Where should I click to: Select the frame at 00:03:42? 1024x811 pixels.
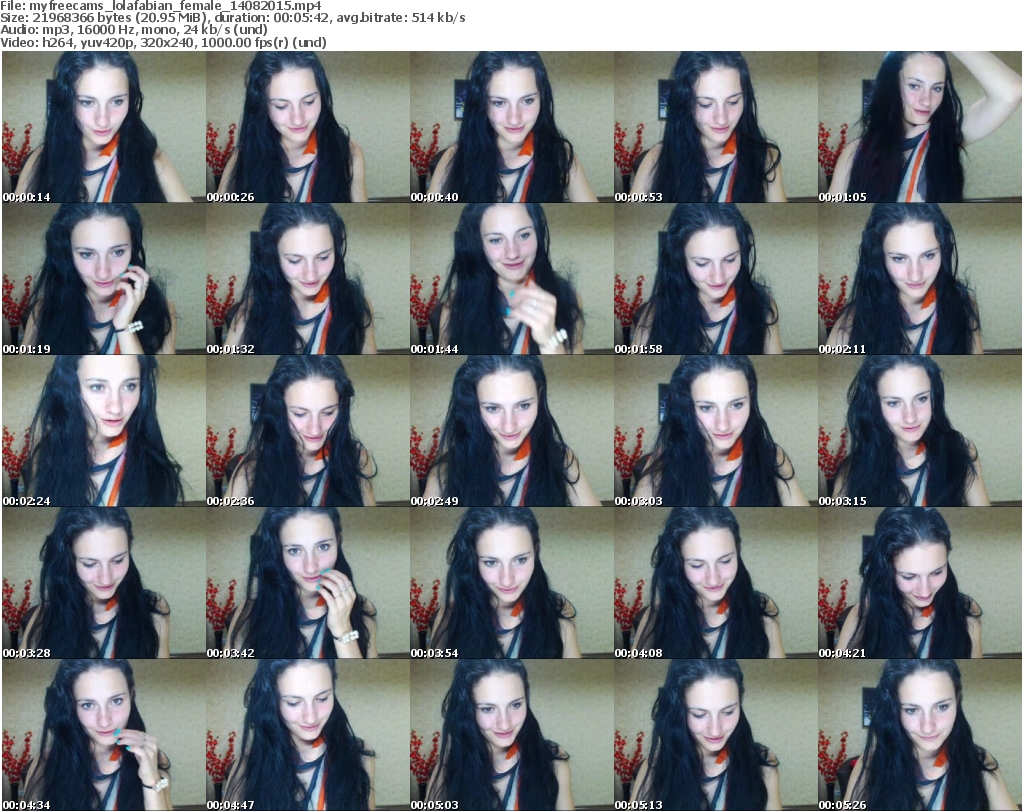coord(308,583)
